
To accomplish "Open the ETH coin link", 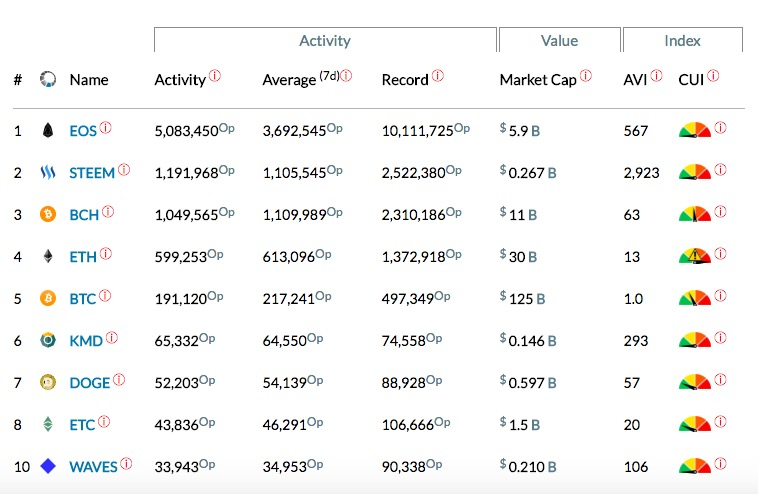I will [x=83, y=257].
